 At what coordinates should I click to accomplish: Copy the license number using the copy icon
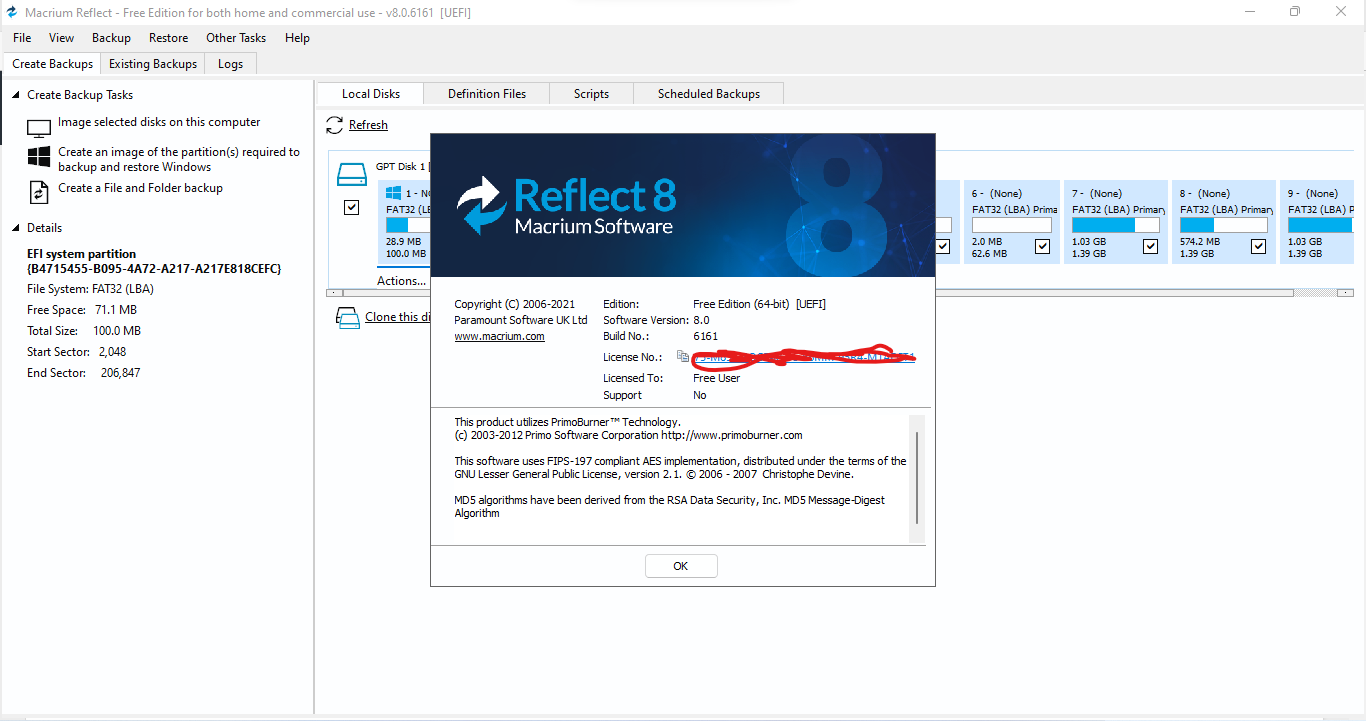683,356
